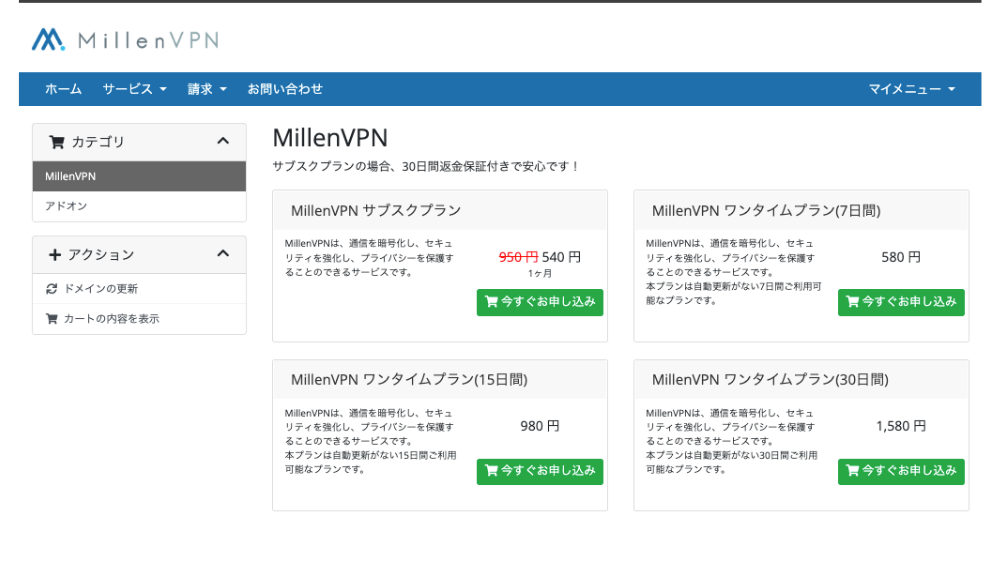Select アドオン category in sidebar
The width and height of the screenshot is (1000, 562).
tap(66, 206)
